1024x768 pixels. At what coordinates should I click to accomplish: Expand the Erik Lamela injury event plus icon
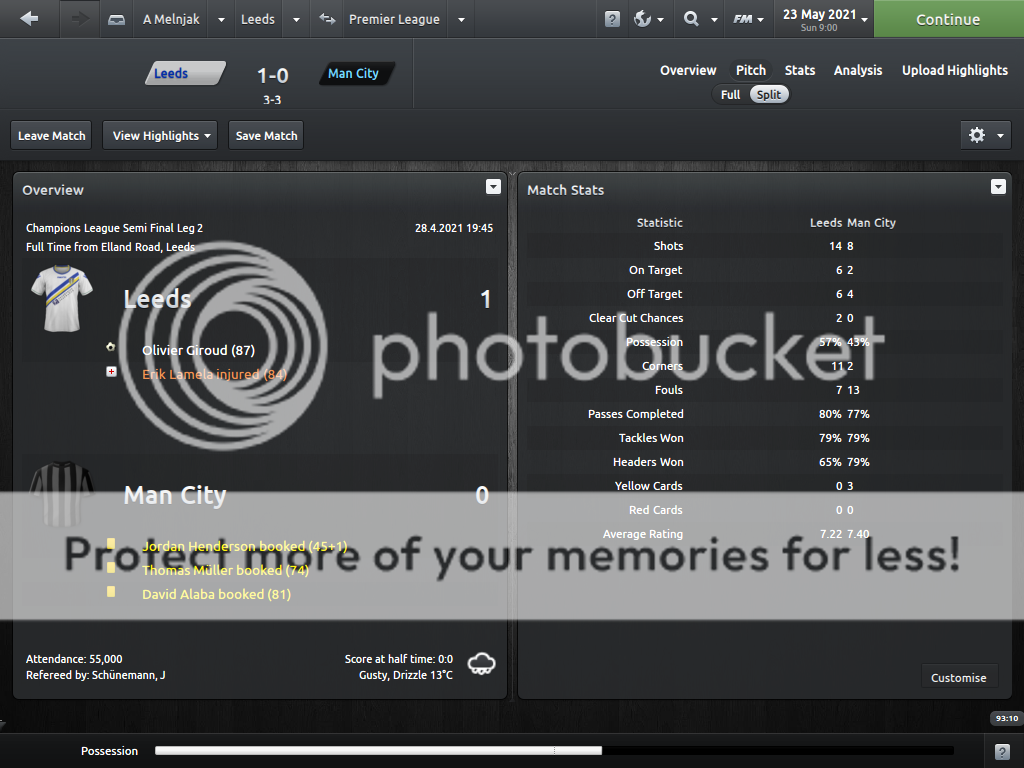111,371
